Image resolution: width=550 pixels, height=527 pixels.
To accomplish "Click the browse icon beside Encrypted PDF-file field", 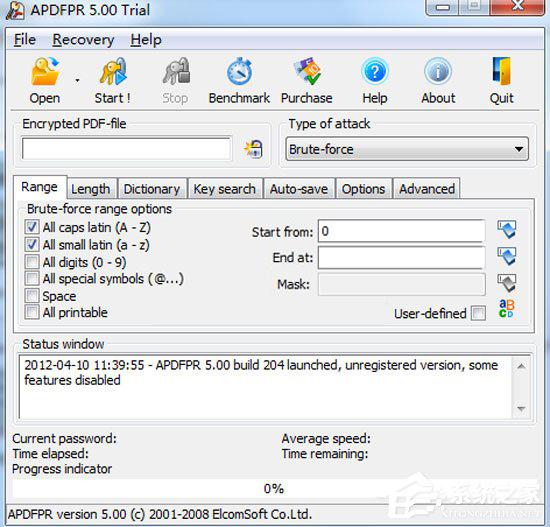I will [253, 149].
